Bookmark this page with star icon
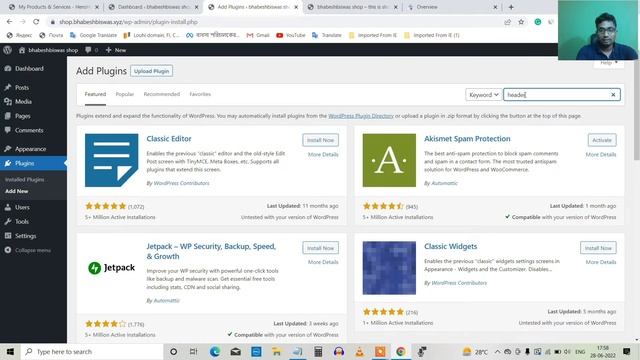The width and height of the screenshot is (640, 360). (x=521, y=22)
